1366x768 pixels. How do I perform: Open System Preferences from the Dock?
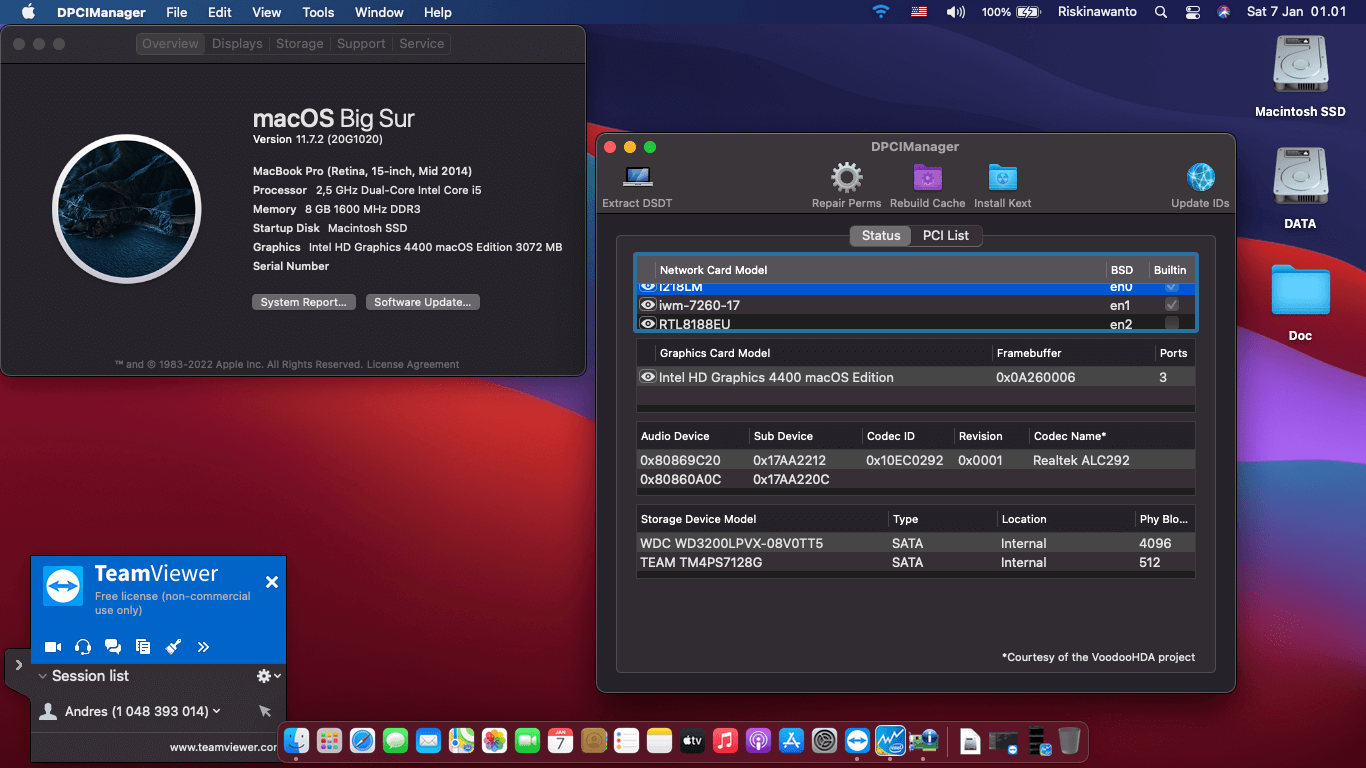tap(824, 741)
